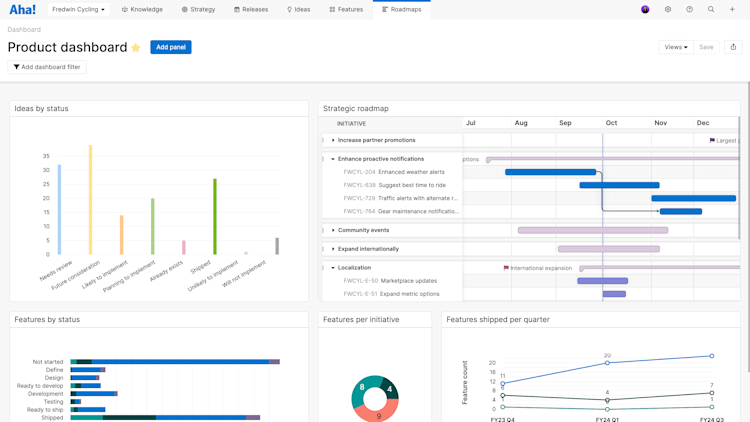Click the Traffic alerts blue timeline bar

(x=694, y=198)
